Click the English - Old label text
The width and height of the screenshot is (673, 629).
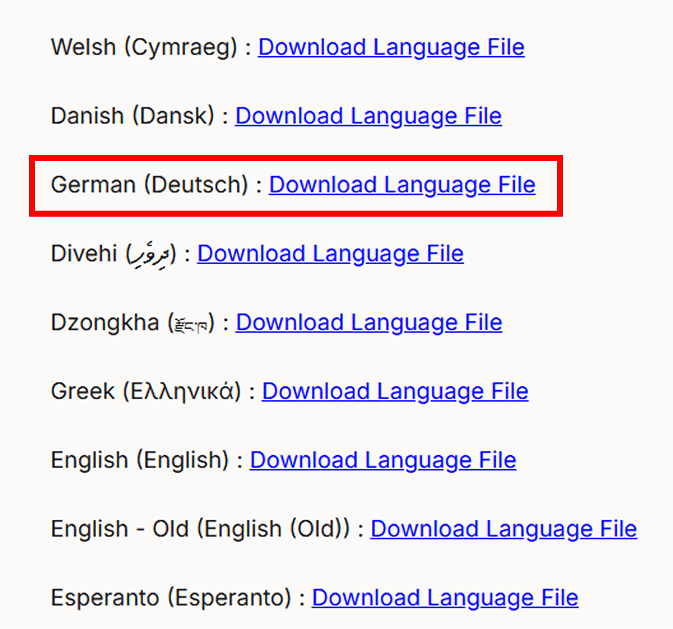coord(200,530)
